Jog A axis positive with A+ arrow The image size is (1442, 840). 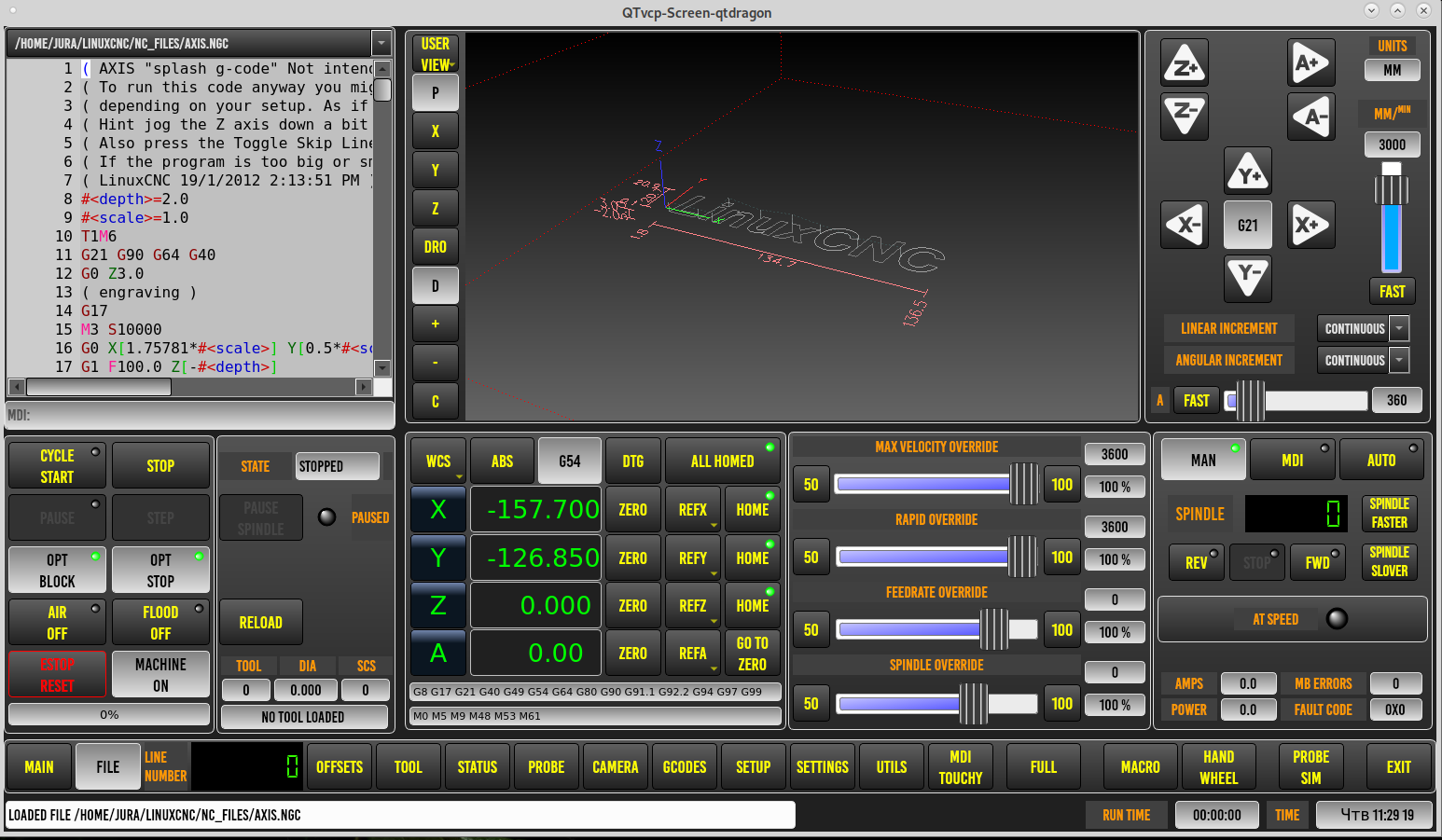point(1310,63)
